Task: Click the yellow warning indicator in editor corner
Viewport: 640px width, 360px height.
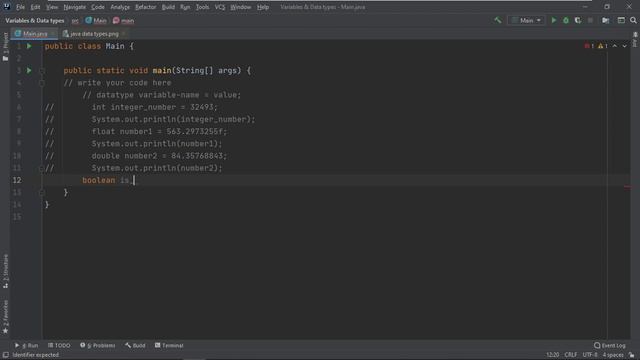Action: coord(603,46)
